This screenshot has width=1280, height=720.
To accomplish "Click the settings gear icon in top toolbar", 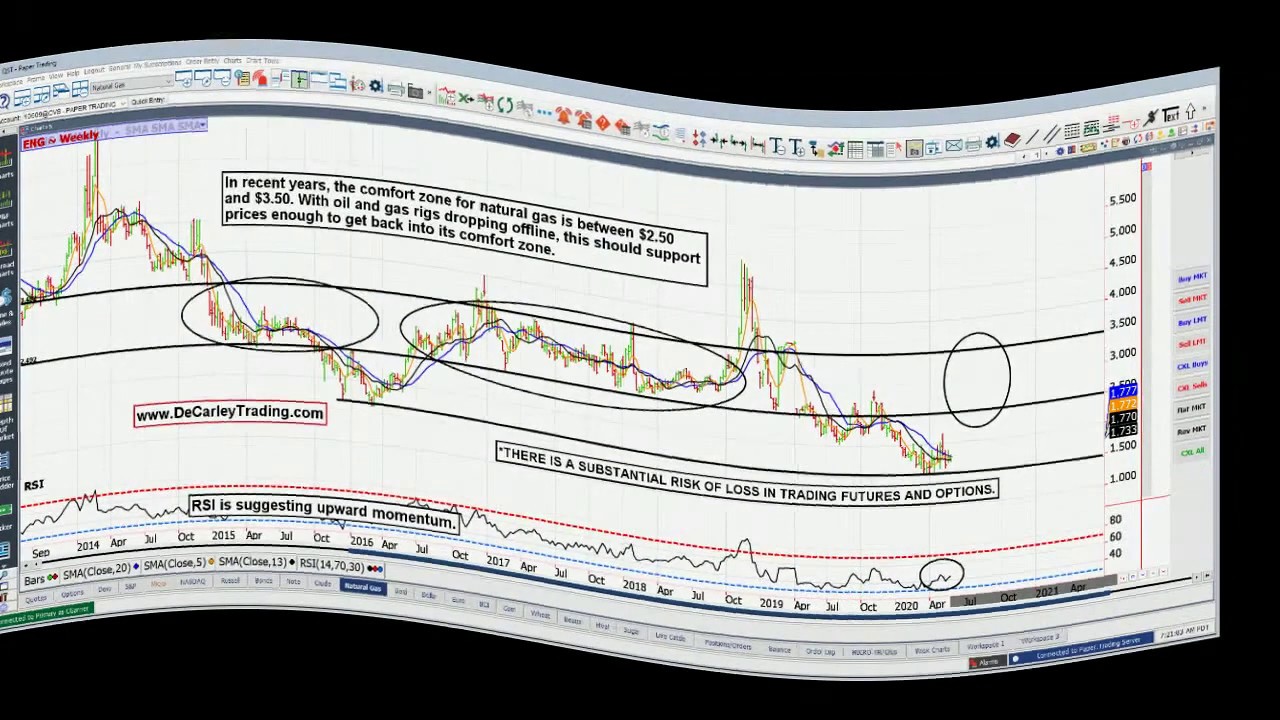I will click(375, 86).
